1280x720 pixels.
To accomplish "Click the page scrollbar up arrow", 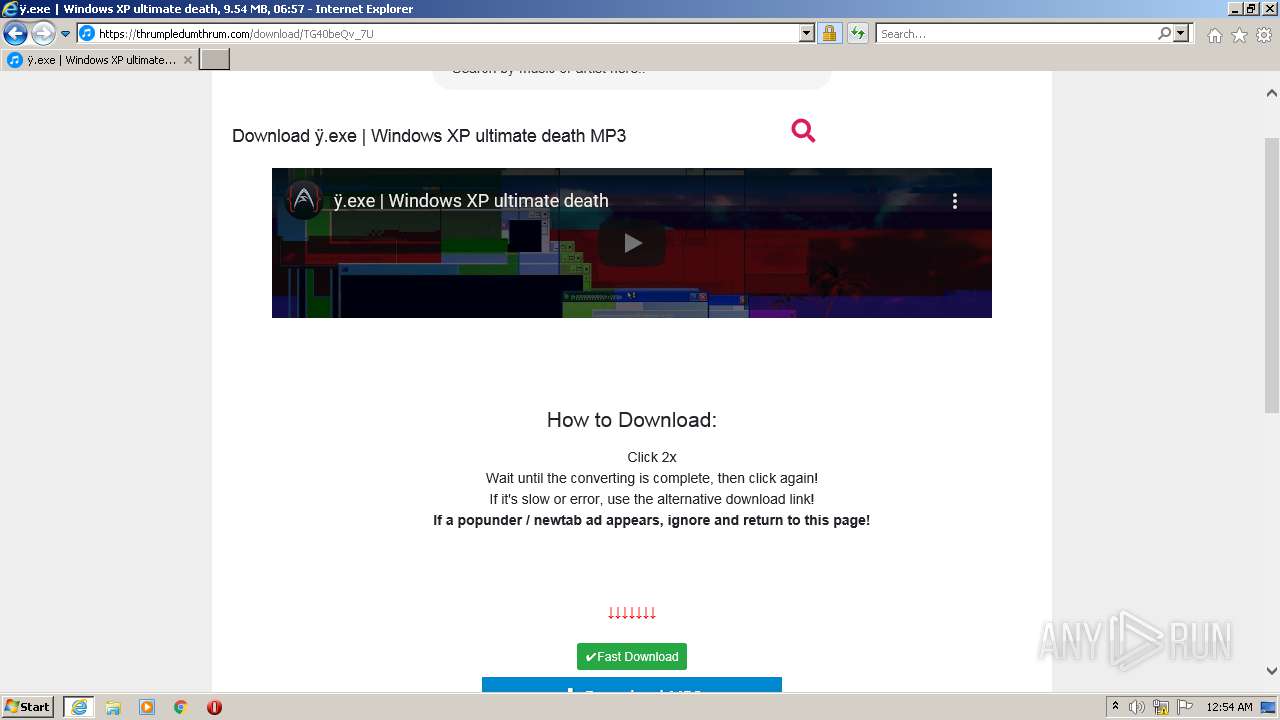I will tap(1272, 93).
